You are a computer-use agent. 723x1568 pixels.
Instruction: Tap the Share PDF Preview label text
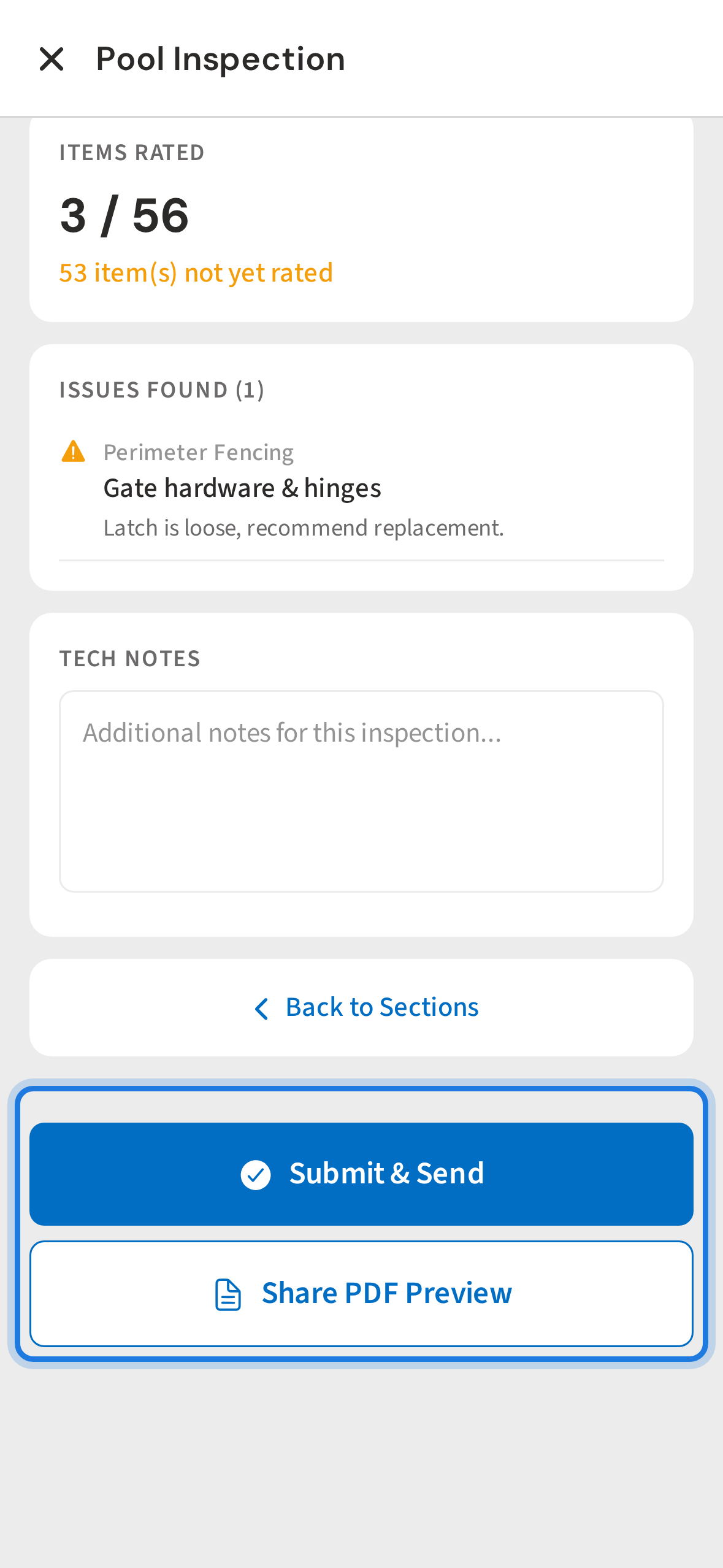[x=386, y=1293]
